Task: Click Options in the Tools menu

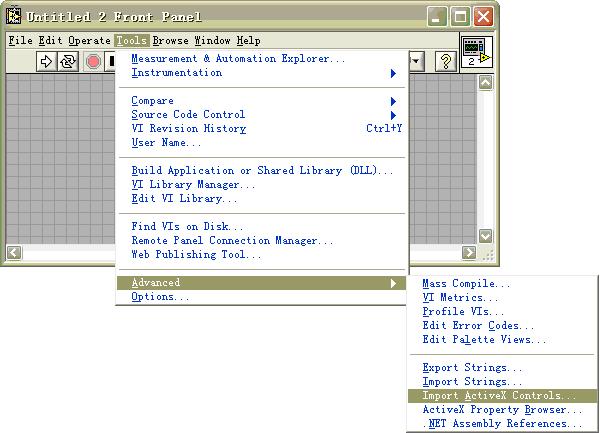Action: click(x=160, y=297)
